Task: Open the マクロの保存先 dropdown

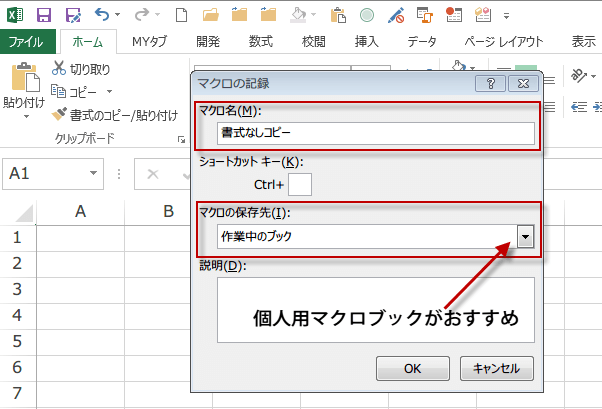Action: click(x=525, y=237)
